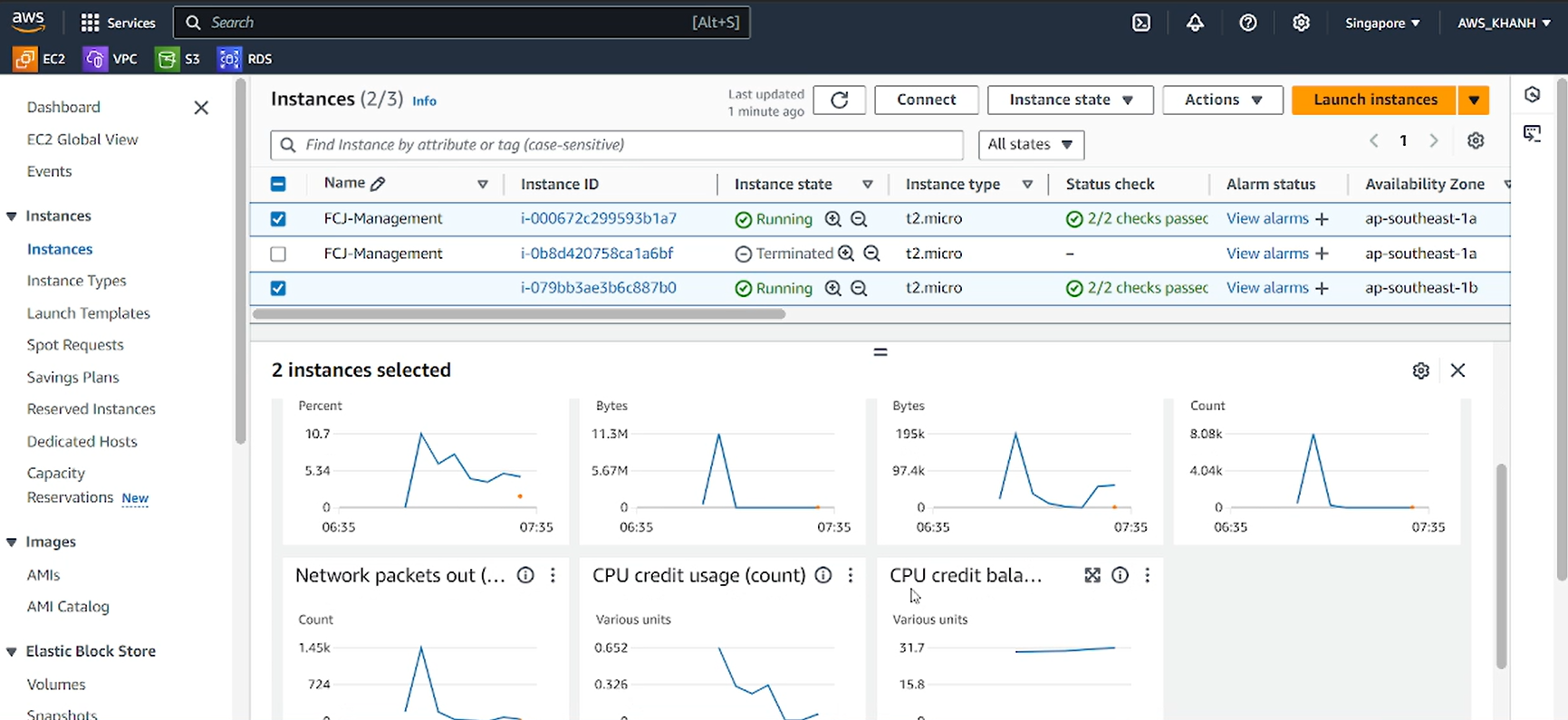This screenshot has height=720, width=1568.
Task: Open Network packets out chart options menu
Action: pos(553,575)
